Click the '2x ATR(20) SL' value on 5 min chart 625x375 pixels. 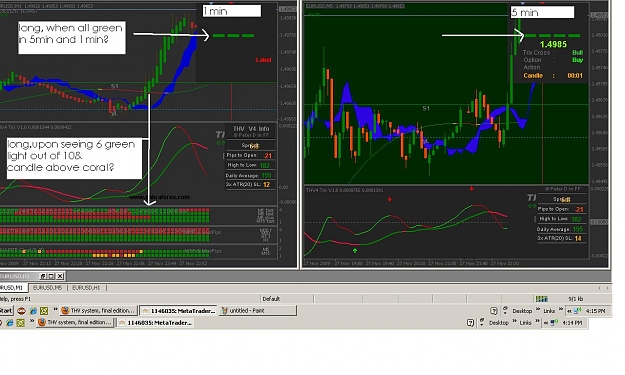[x=578, y=238]
